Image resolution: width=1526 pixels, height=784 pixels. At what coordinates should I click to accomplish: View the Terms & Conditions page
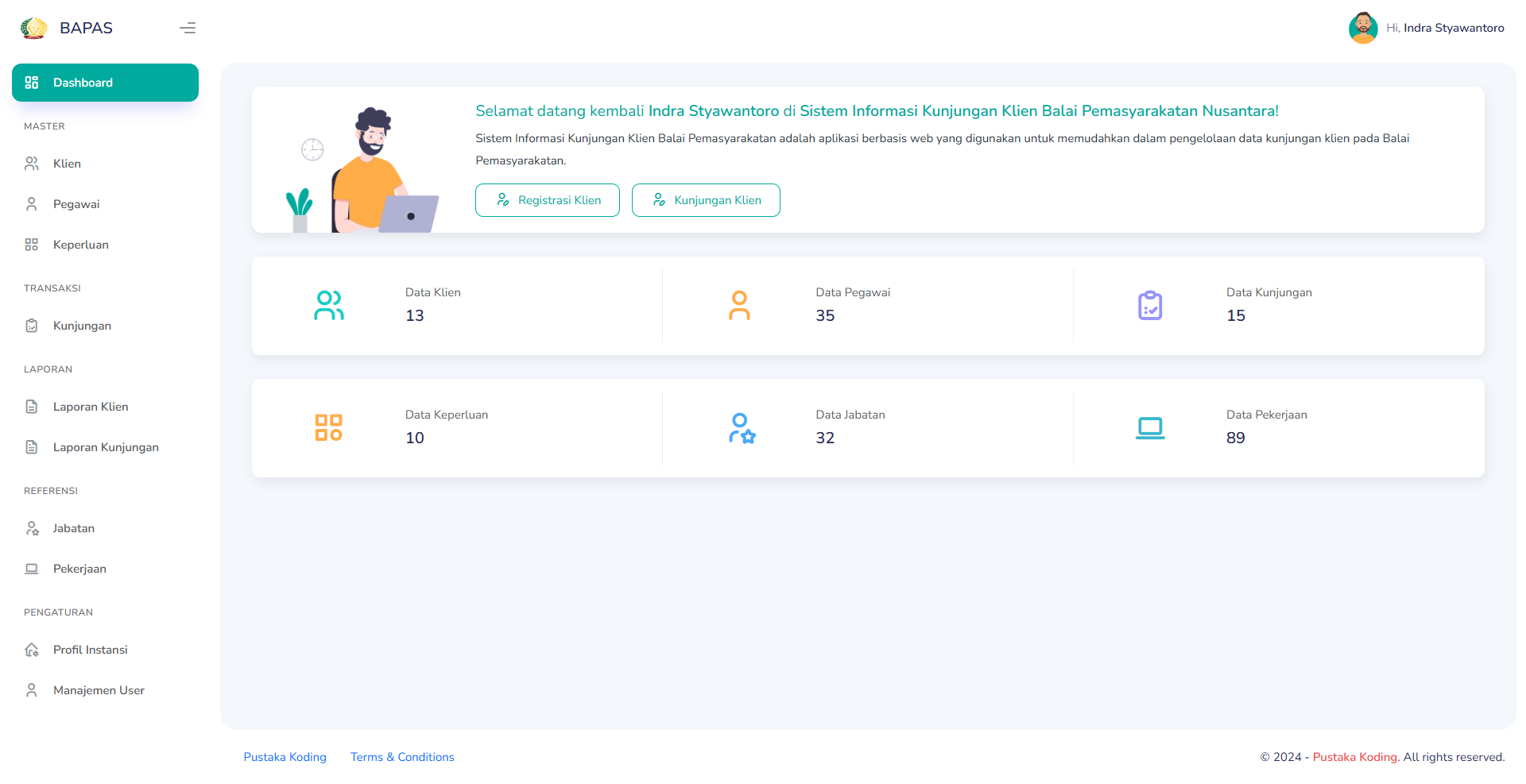tap(402, 756)
